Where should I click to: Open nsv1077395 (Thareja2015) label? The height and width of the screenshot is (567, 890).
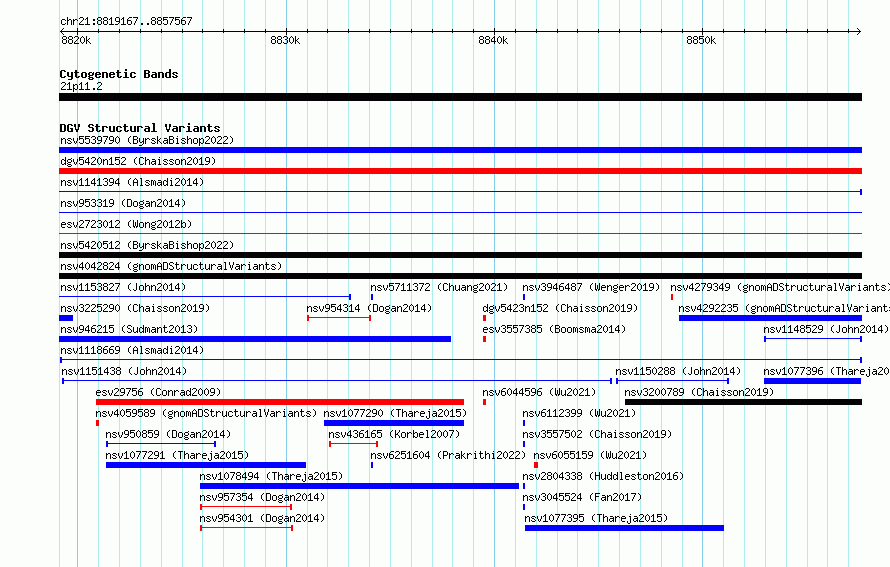[596, 518]
